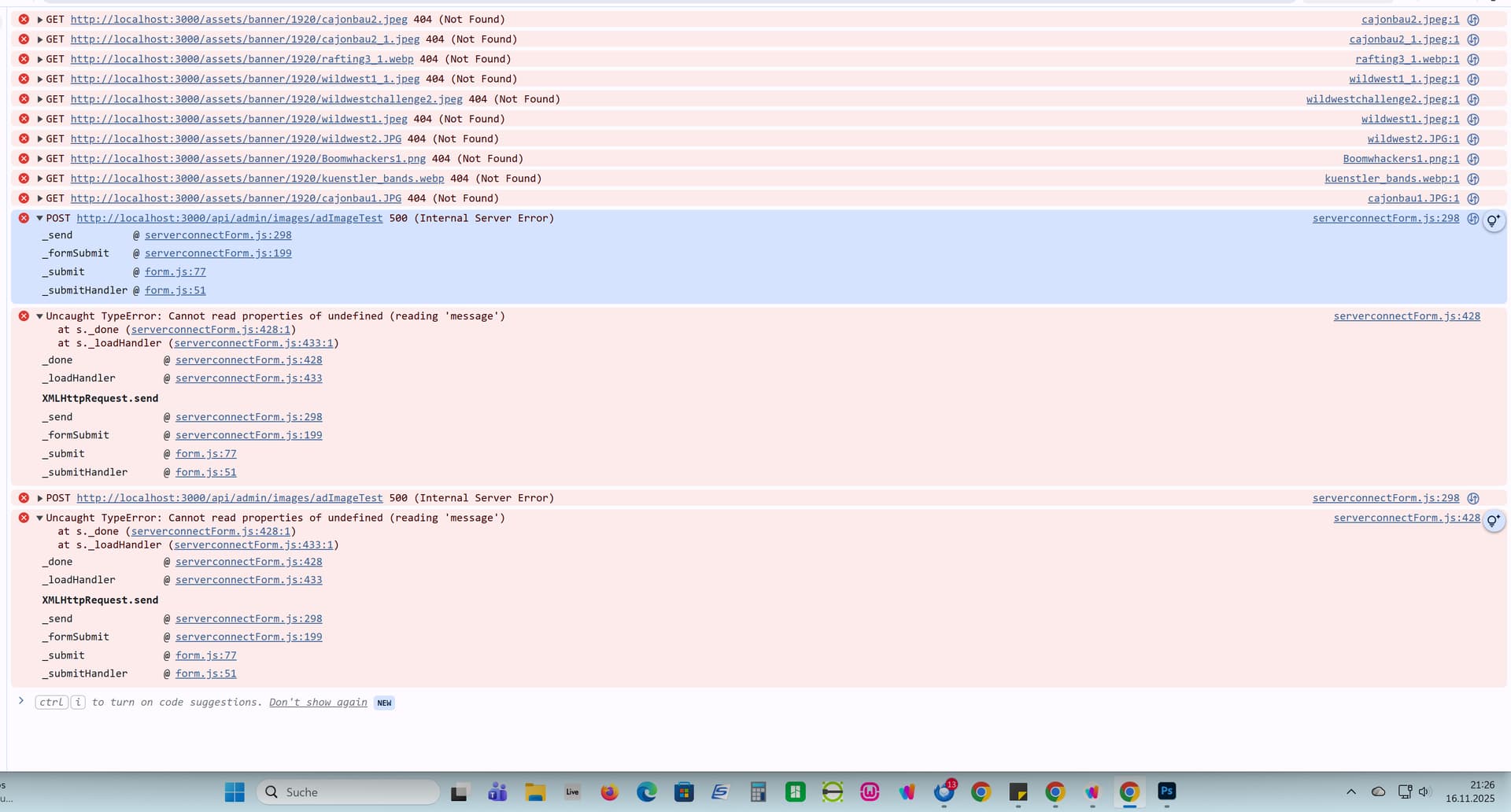Open Microsoft Edge in the taskbar
Image resolution: width=1511 pixels, height=812 pixels.
pyautogui.click(x=646, y=792)
